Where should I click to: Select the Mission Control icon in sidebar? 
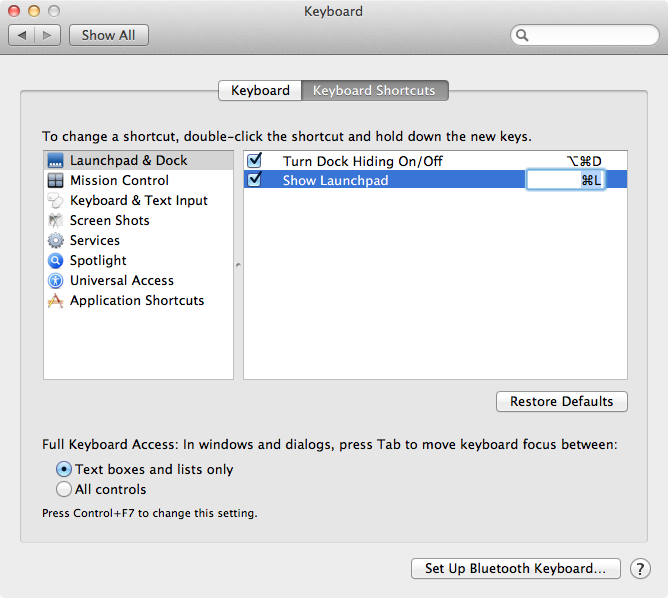(55, 181)
